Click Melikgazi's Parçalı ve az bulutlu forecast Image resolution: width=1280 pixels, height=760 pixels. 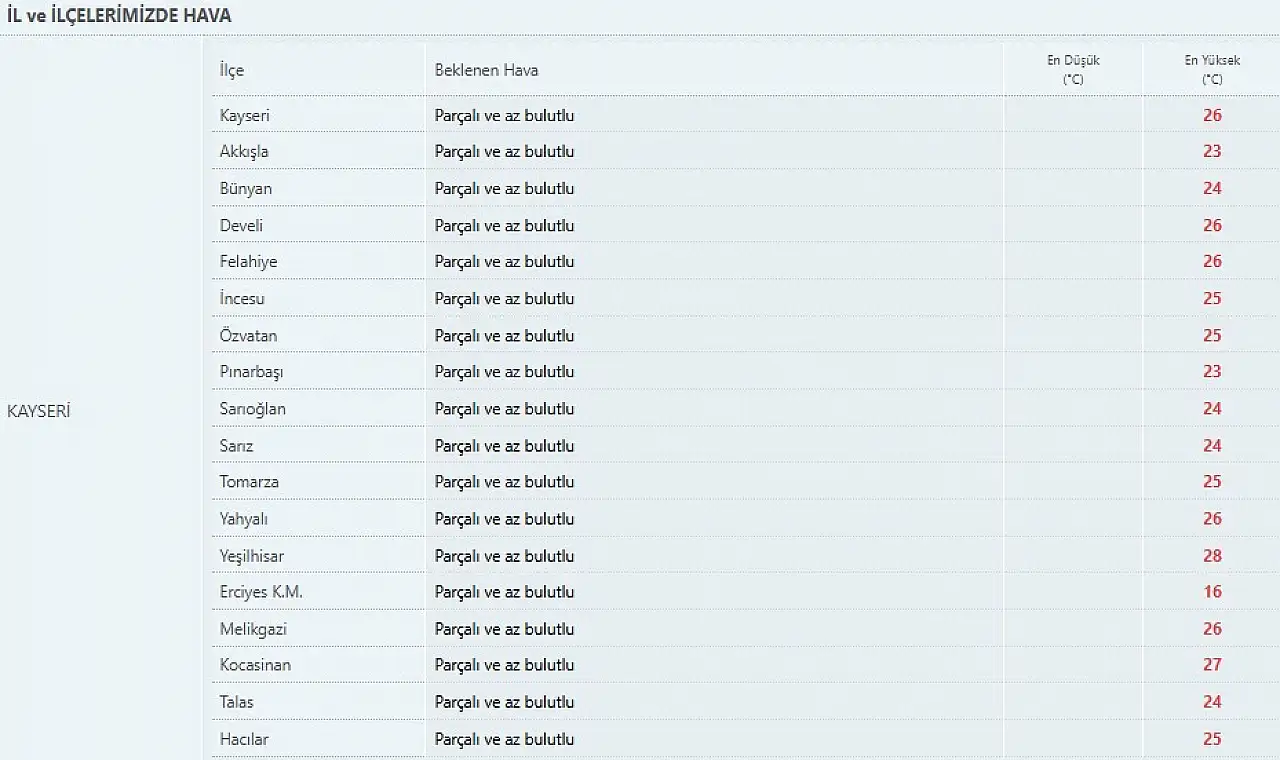505,629
